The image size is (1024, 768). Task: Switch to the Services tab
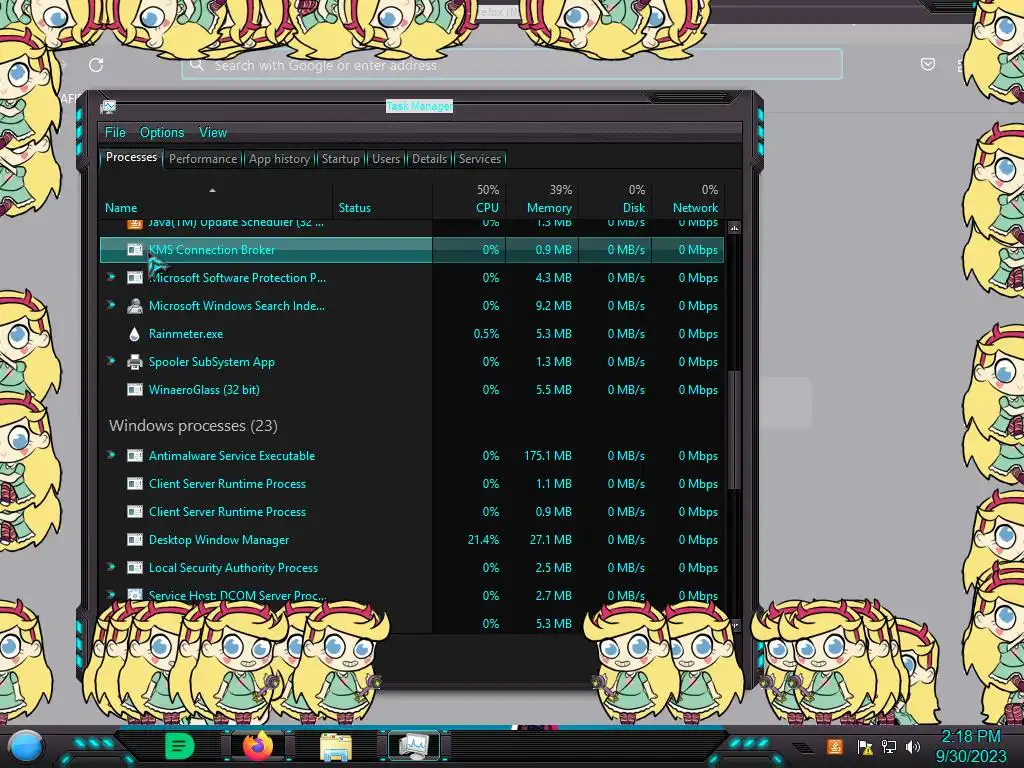(480, 159)
